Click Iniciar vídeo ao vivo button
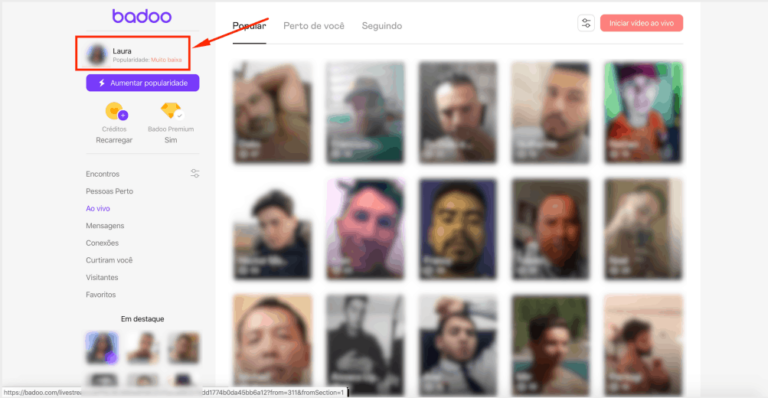The image size is (768, 398). pos(641,23)
